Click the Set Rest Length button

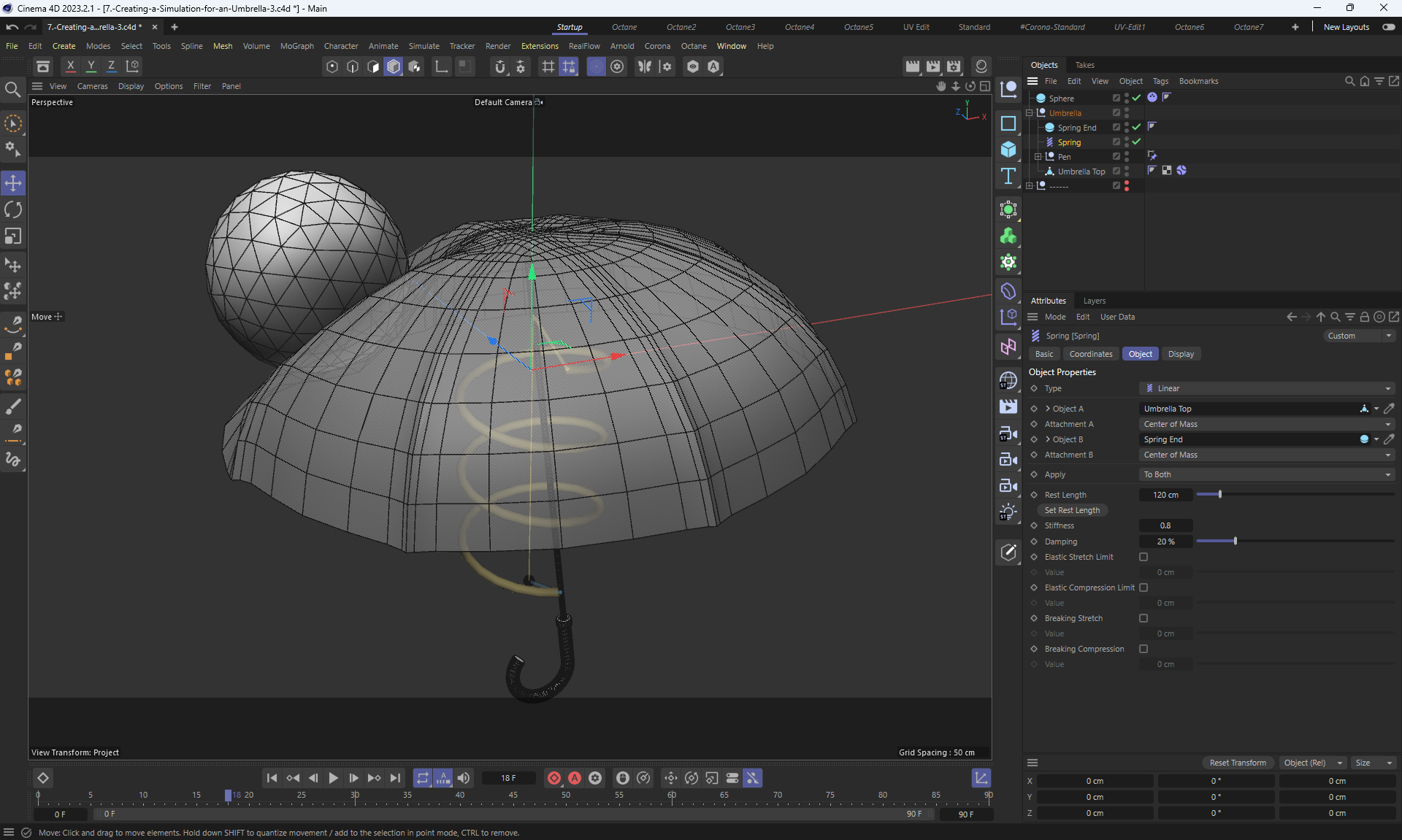(x=1071, y=510)
